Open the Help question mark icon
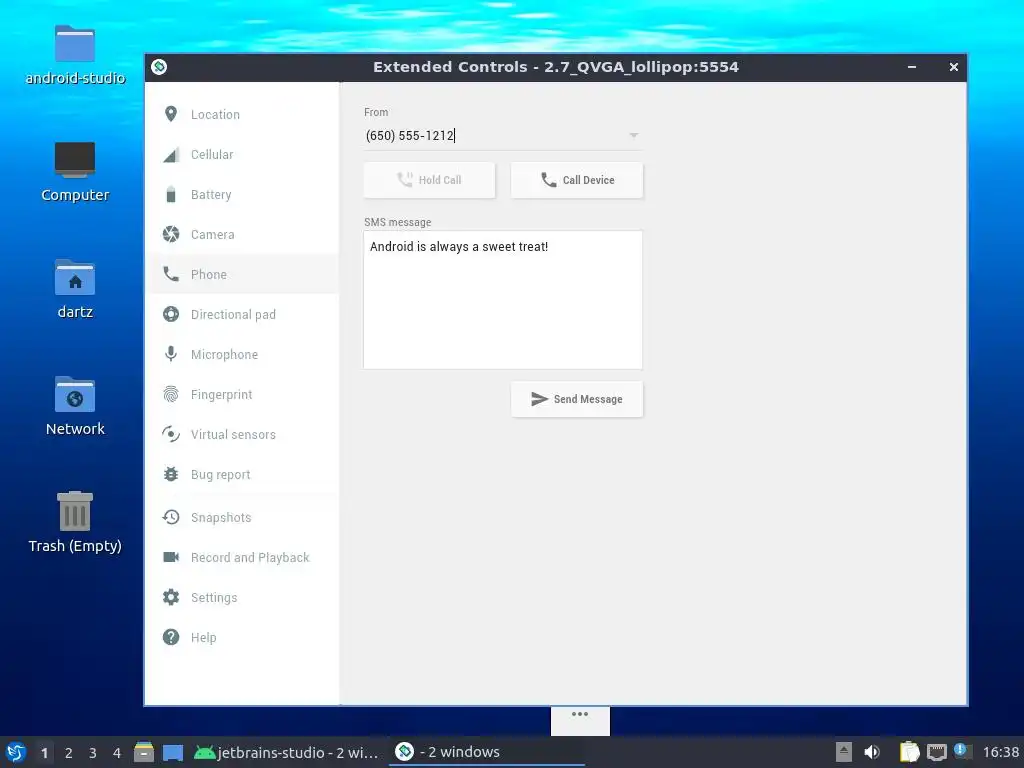This screenshot has height=768, width=1024. coord(170,637)
